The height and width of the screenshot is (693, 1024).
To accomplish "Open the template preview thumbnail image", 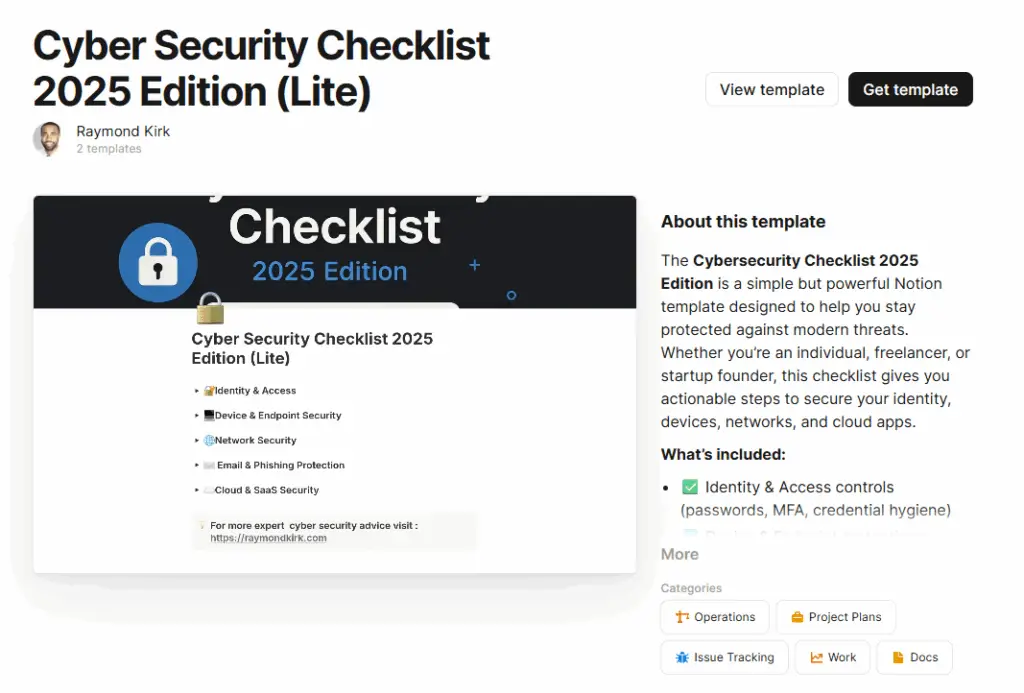I will [x=335, y=384].
